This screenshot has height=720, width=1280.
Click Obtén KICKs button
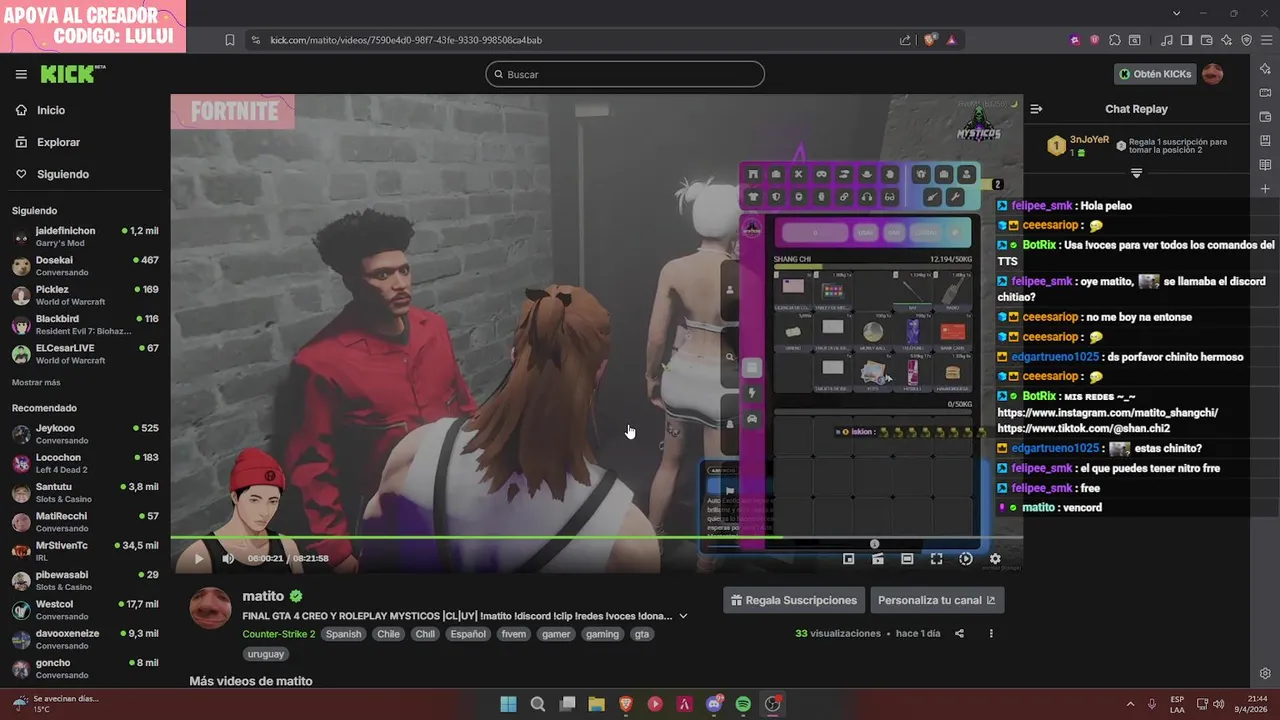pyautogui.click(x=1154, y=74)
